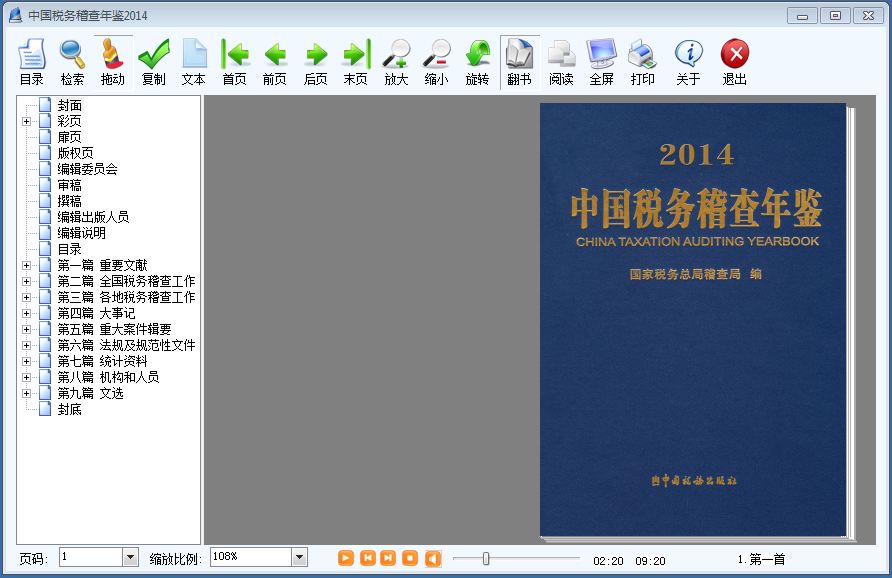Image resolution: width=892 pixels, height=578 pixels.
Task: Click the 缩小 zoom out icon
Action: (437, 62)
